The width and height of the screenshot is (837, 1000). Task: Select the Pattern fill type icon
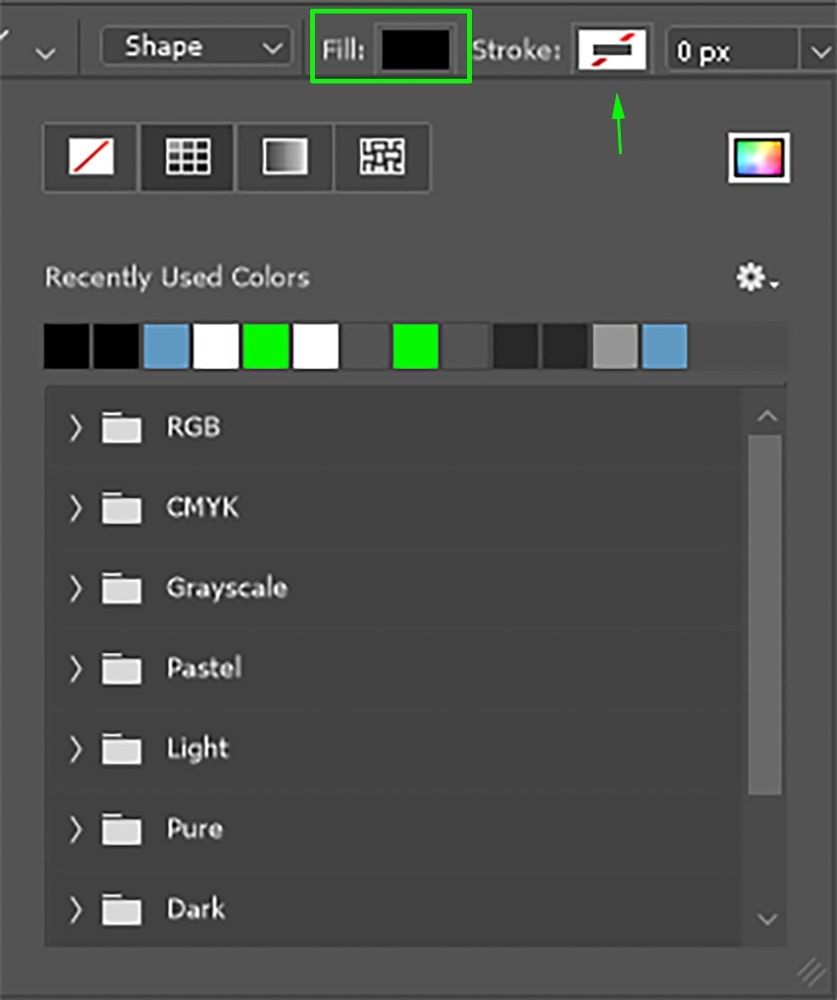tap(382, 157)
